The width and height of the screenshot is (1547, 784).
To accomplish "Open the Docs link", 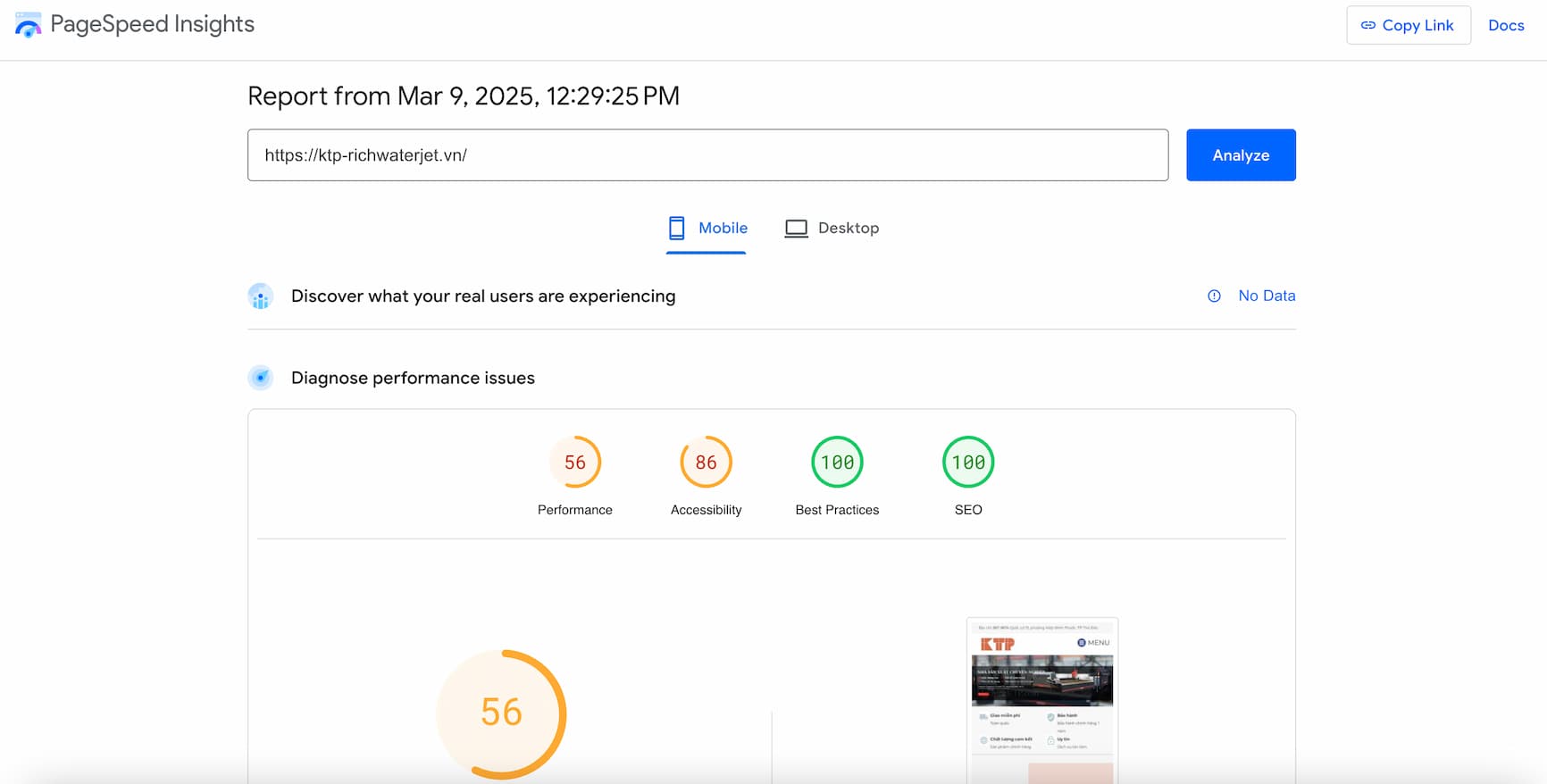I will [x=1506, y=25].
